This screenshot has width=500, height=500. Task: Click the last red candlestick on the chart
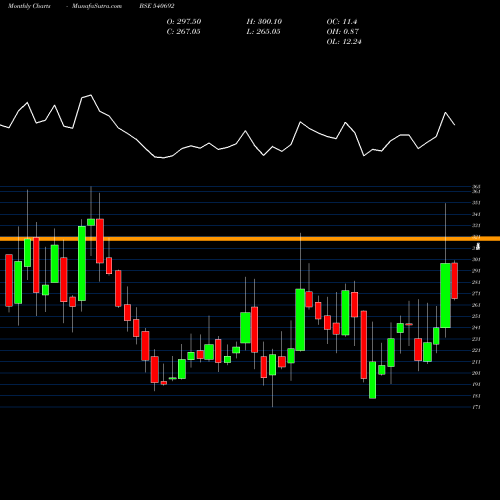pos(455,281)
